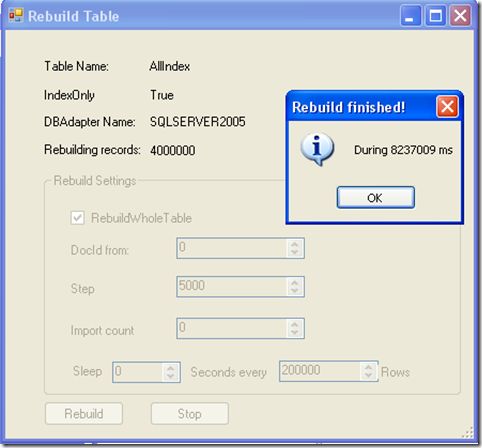The width and height of the screenshot is (482, 448).
Task: Decrease the Import count value
Action: [x=294, y=333]
